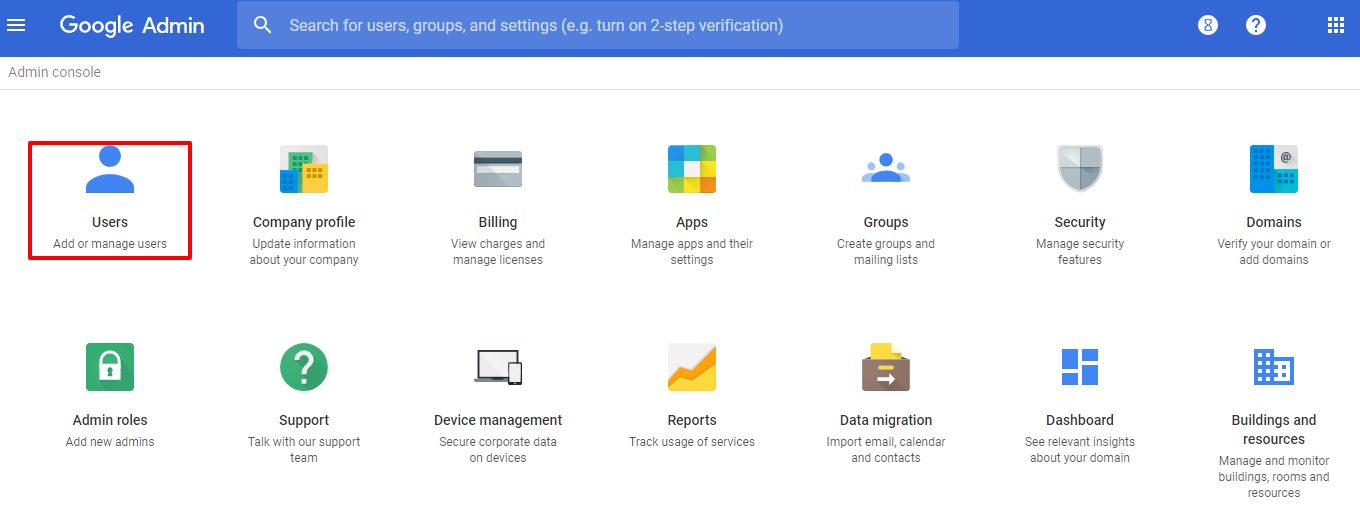Open the Company profile buildings icon
Screen dimensions: 1360x527
[x=304, y=169]
